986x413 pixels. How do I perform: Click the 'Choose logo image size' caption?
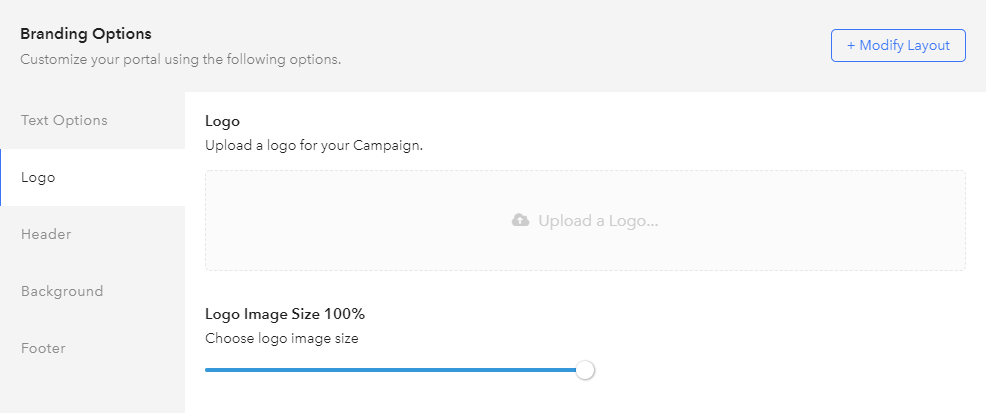282,338
